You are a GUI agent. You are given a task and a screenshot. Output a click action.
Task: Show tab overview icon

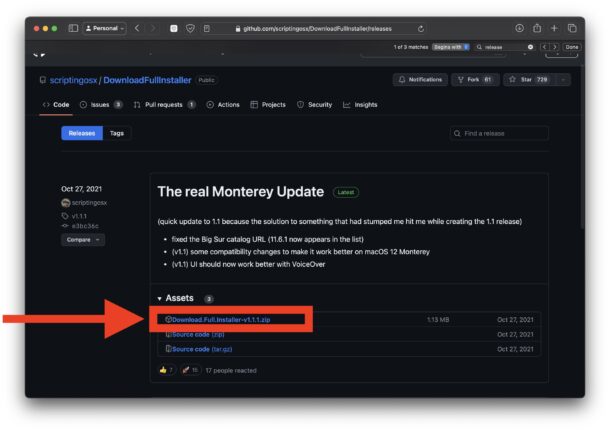[572, 28]
